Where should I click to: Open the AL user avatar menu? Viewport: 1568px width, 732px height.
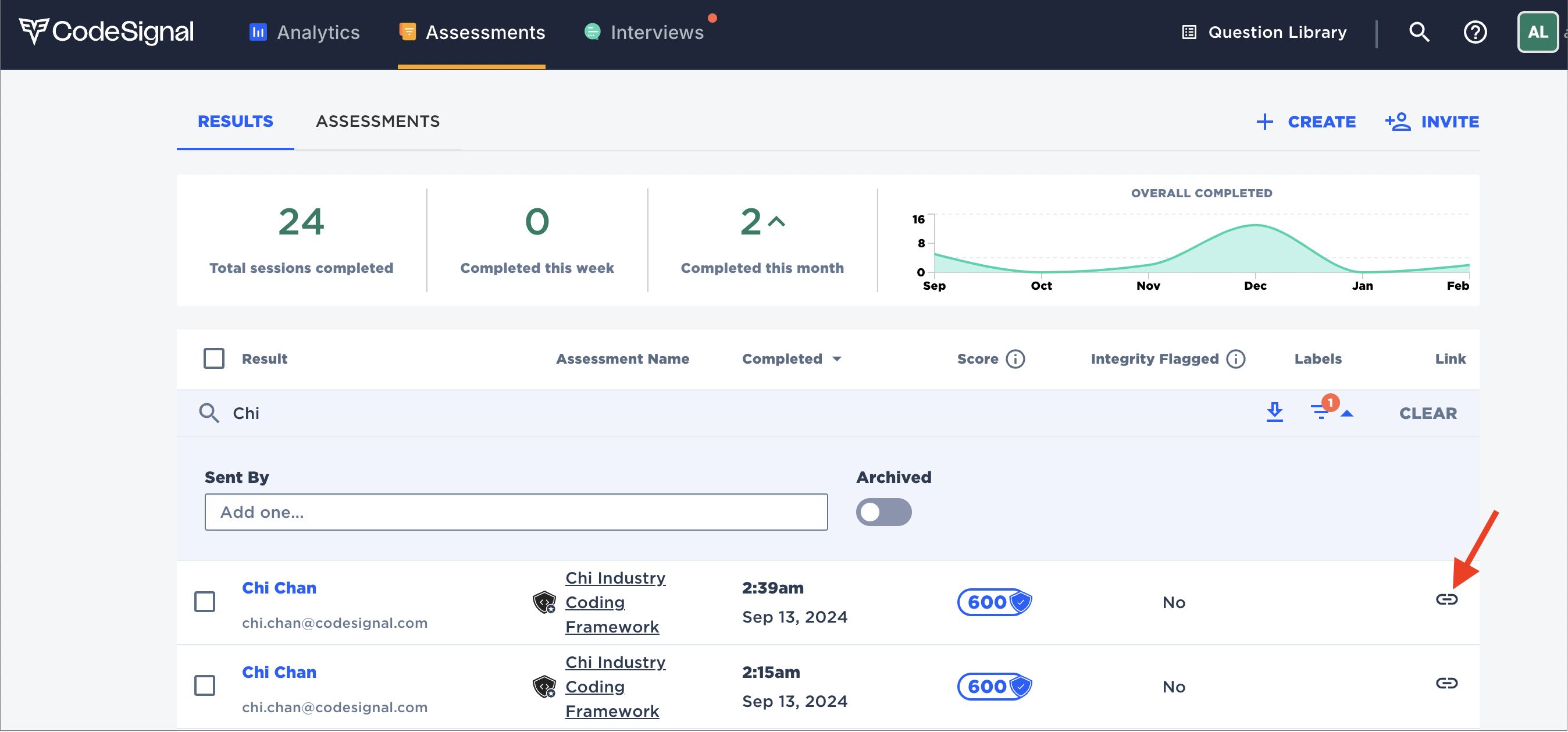1537,31
